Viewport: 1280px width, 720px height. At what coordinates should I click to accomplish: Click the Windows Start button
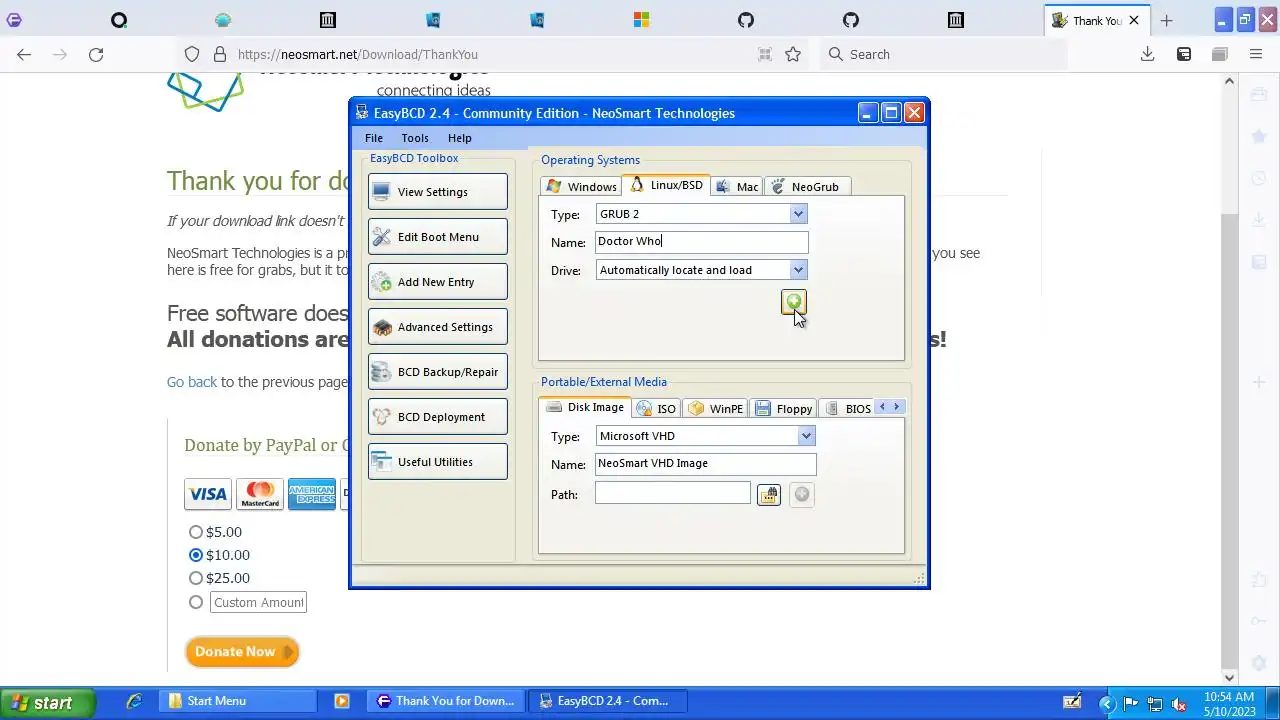coord(48,702)
